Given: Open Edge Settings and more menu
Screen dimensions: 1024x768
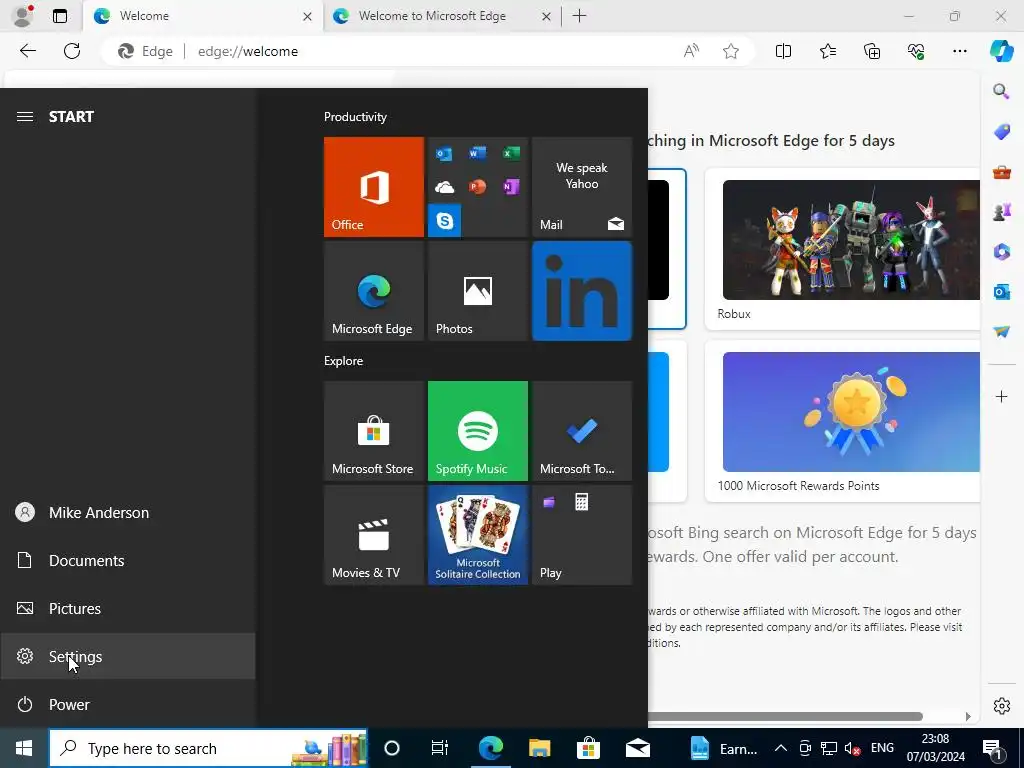Looking at the screenshot, I should 959,51.
